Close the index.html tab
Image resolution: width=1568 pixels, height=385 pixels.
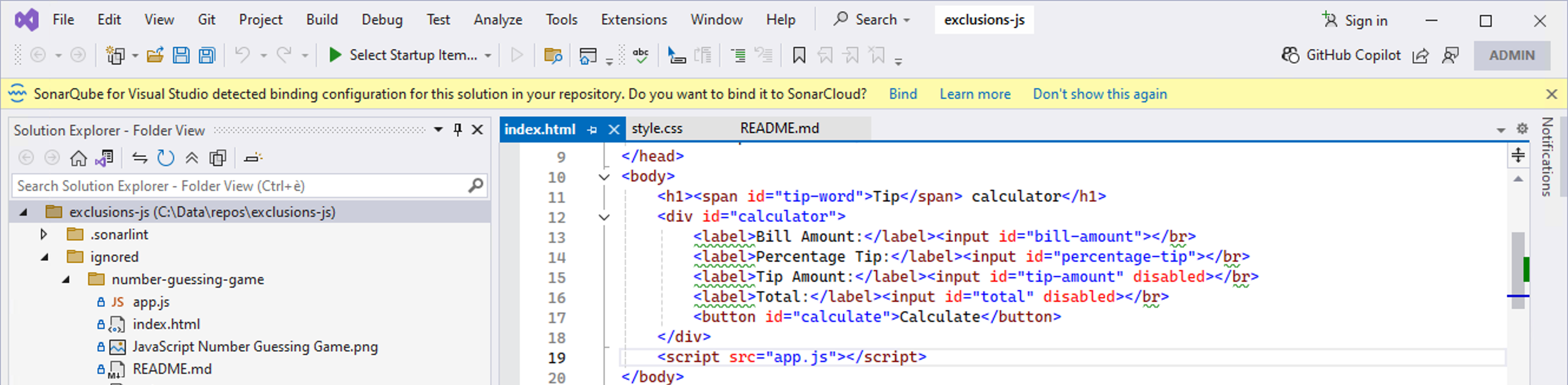tap(614, 130)
